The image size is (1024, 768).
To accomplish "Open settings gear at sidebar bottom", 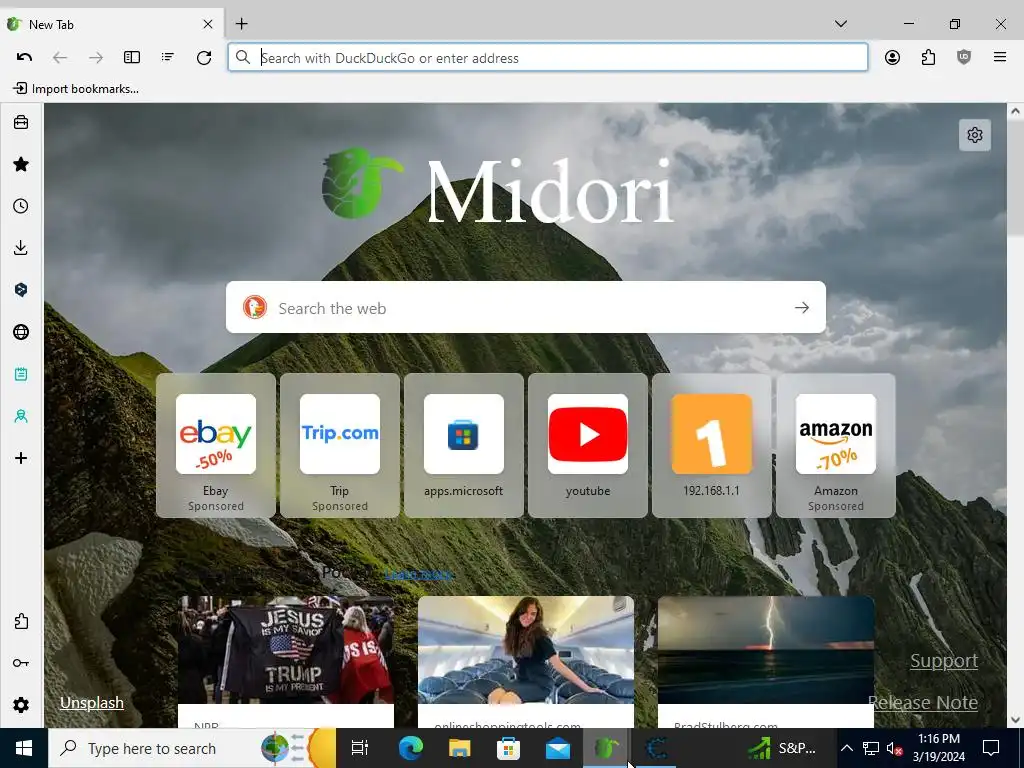I will click(x=21, y=705).
